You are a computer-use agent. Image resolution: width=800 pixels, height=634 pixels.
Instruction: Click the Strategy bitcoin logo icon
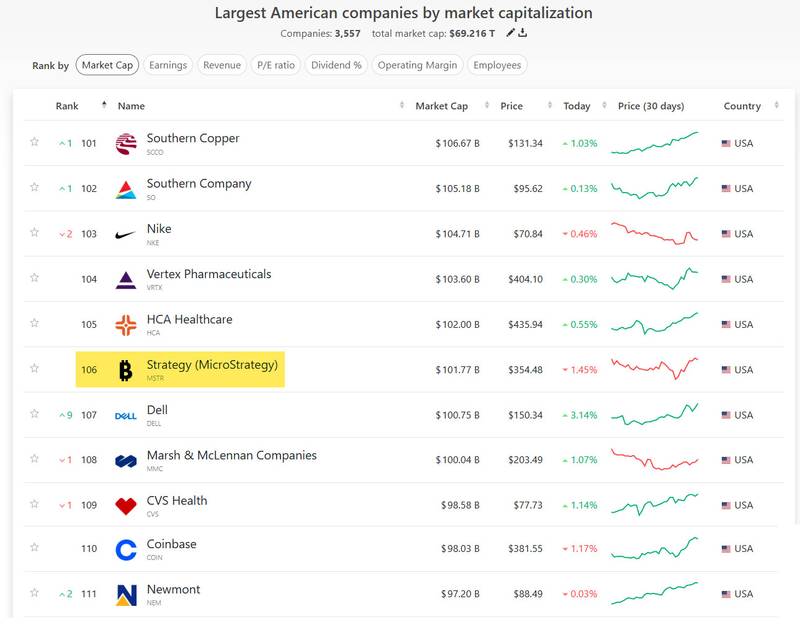[x=126, y=370]
